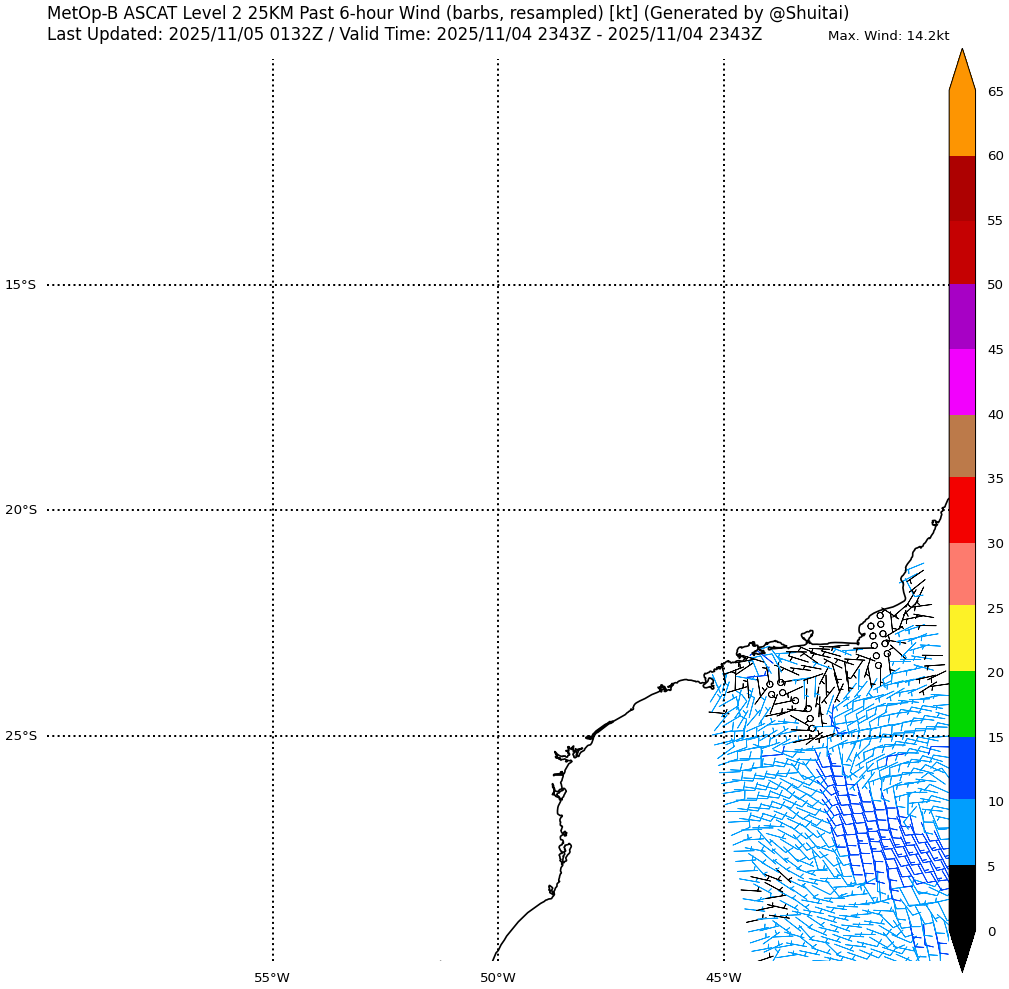Click the 55°W longitude label
Screen dimensions: 1009x989
tap(272, 977)
